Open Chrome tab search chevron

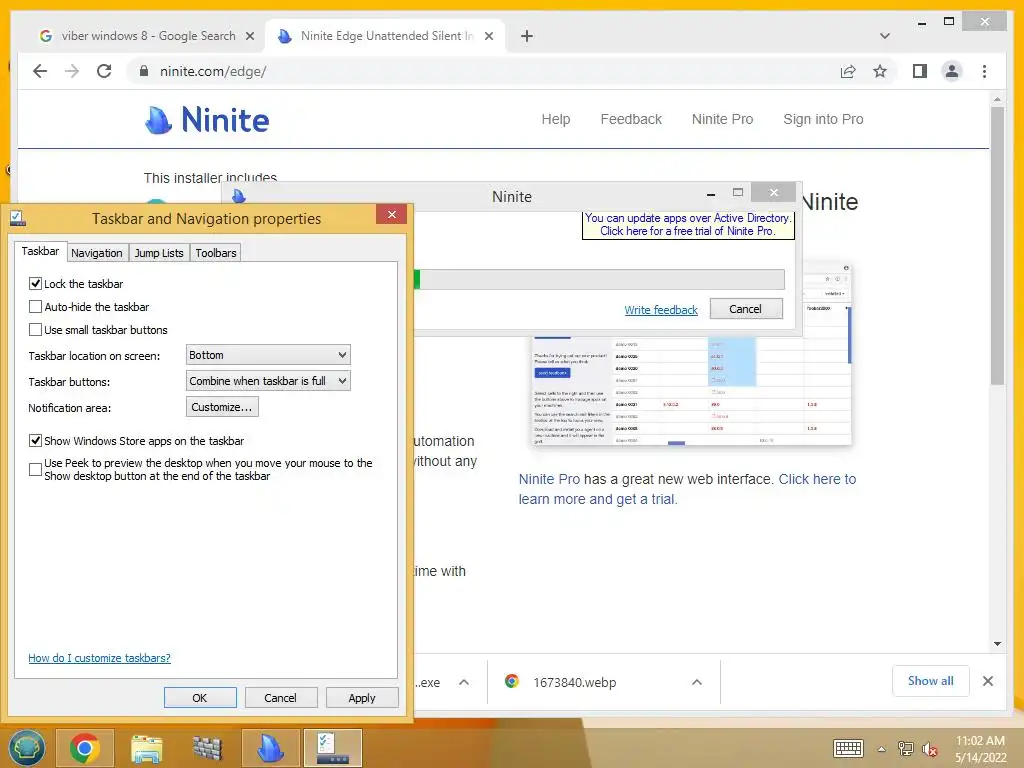[885, 36]
